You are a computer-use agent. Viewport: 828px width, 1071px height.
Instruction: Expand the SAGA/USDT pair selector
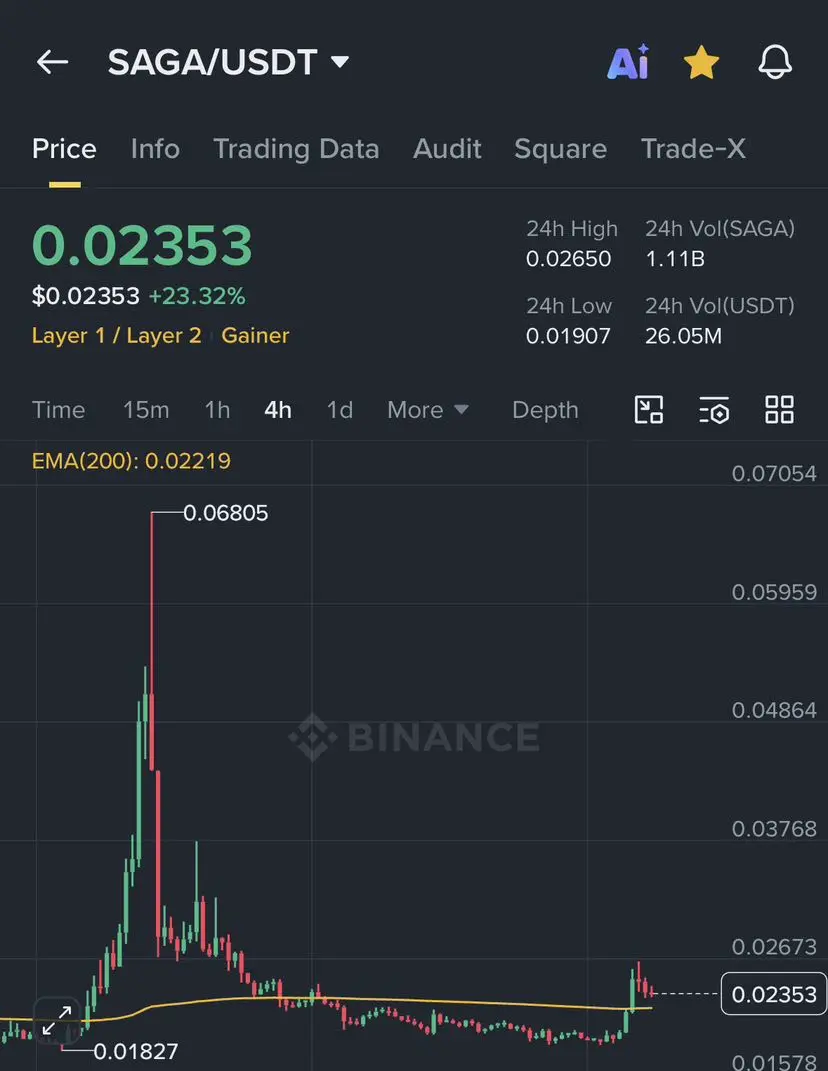click(228, 62)
